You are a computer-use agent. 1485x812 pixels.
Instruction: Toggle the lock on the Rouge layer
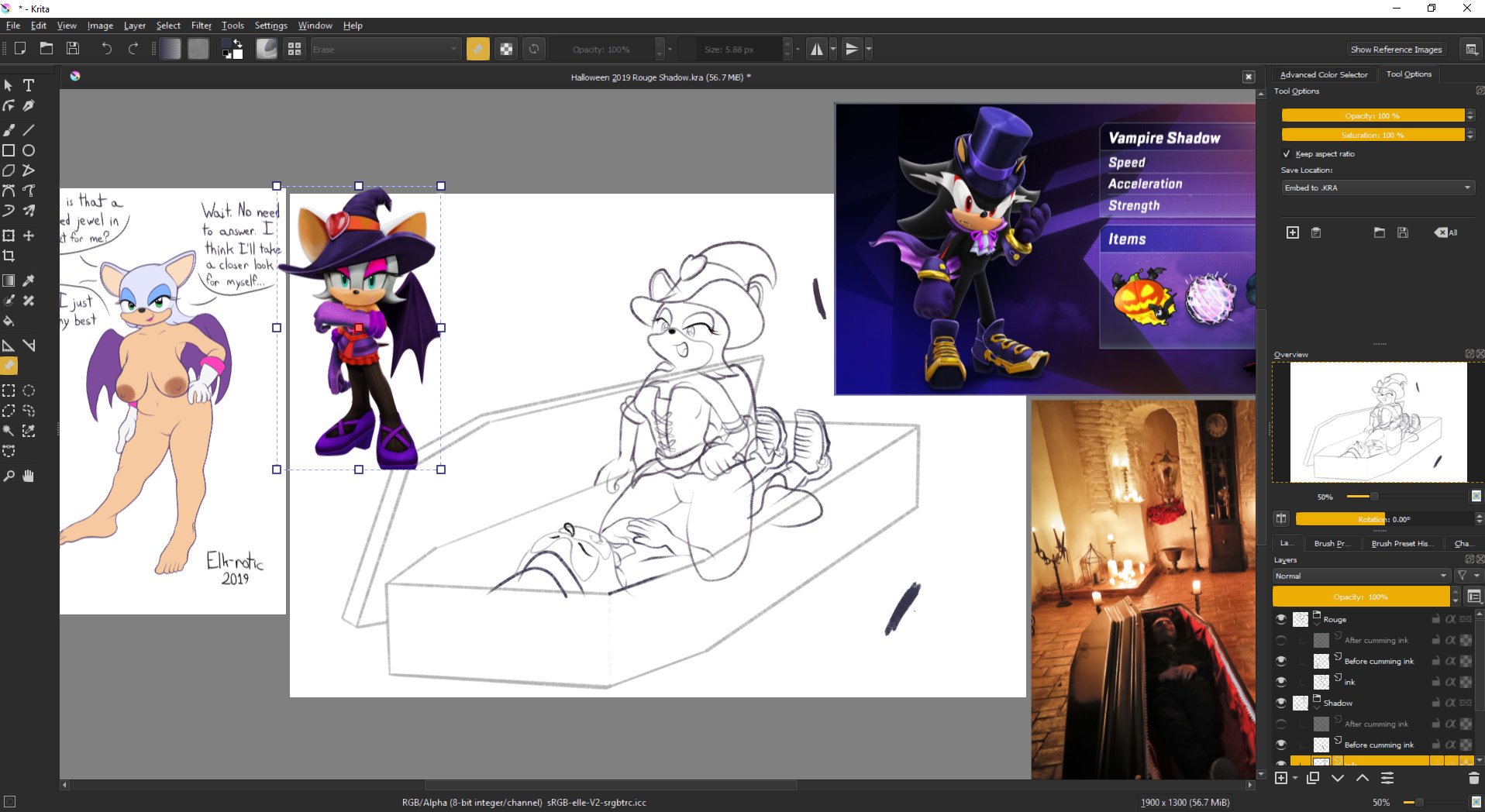click(1435, 619)
